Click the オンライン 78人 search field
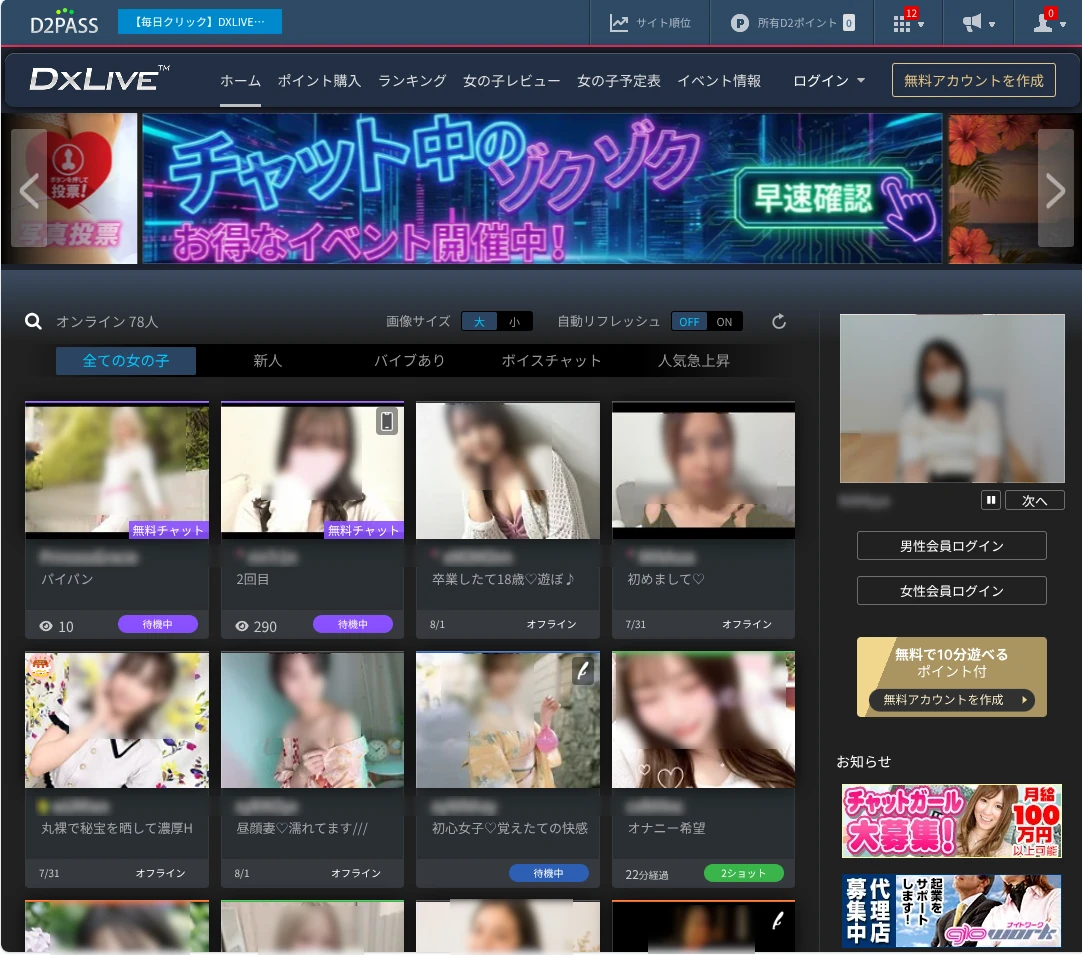Viewport: 1082px width, 955px height. [107, 322]
